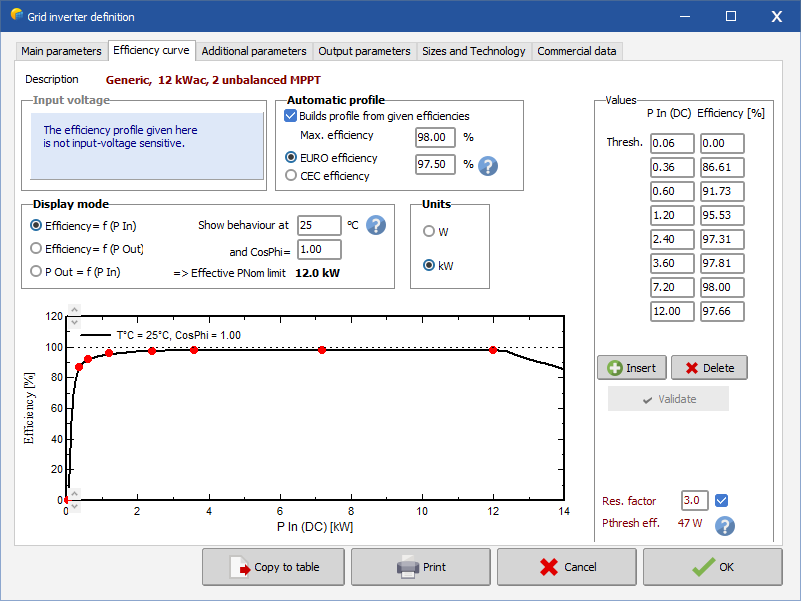Click Max. efficiency field 98.00

(435, 137)
